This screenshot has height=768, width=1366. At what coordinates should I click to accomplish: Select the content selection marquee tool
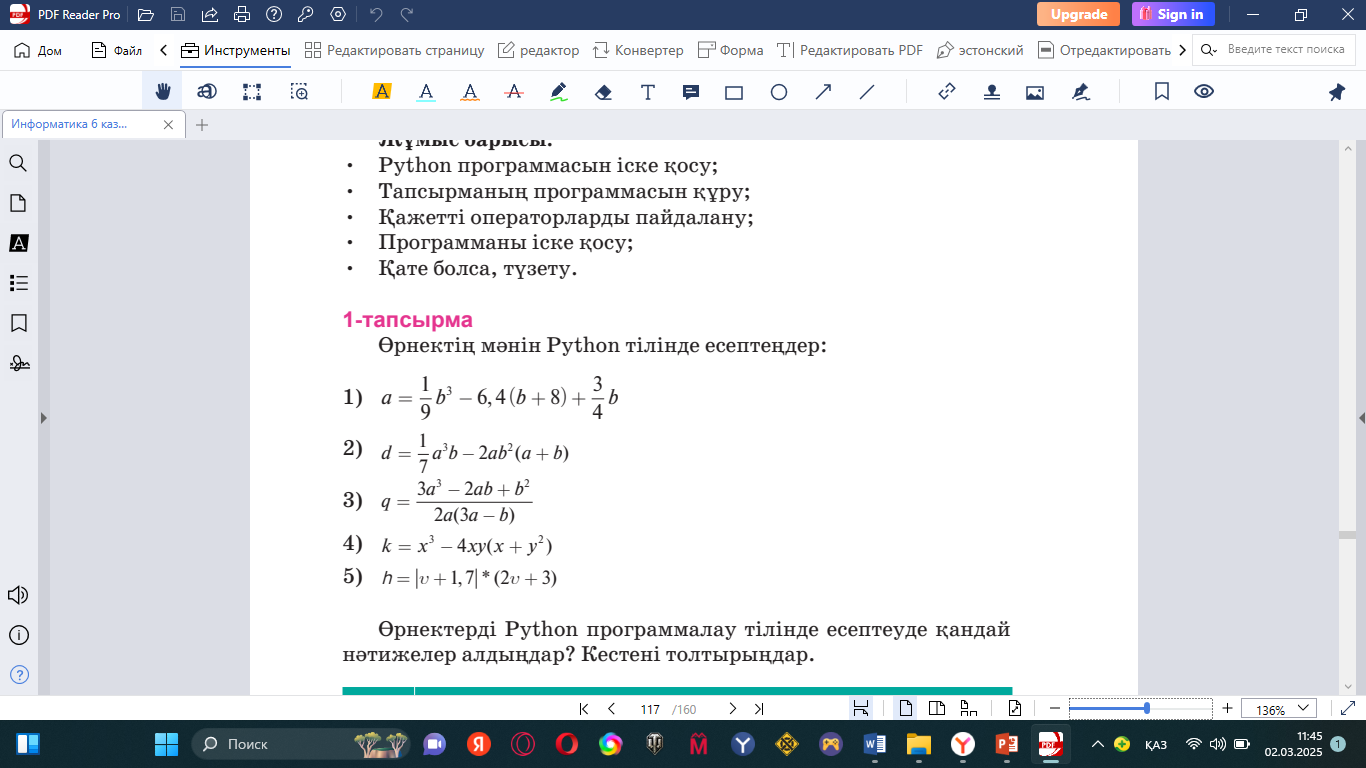(x=252, y=92)
